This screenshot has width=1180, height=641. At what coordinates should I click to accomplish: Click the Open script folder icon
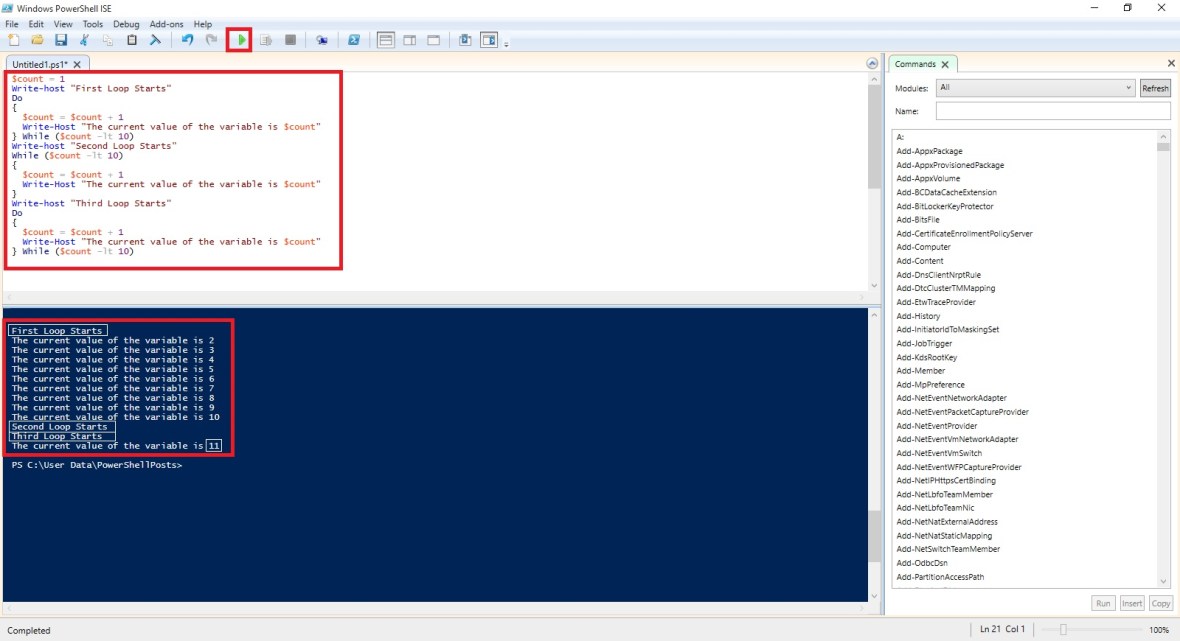coord(37,40)
